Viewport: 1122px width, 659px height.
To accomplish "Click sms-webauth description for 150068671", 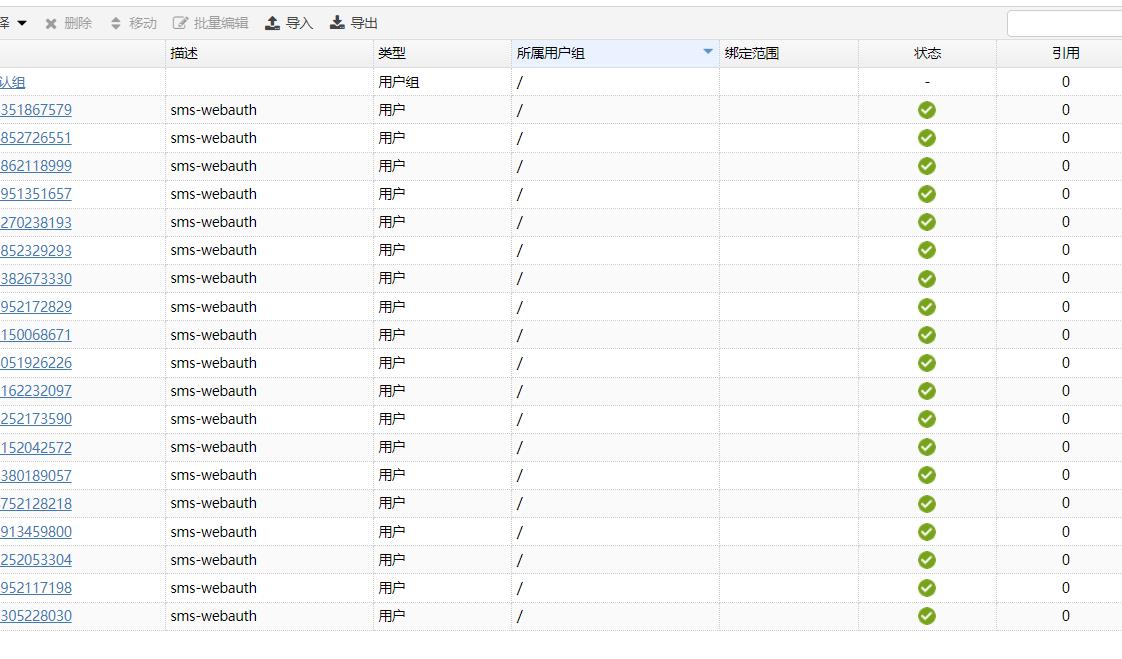I will tap(213, 335).
